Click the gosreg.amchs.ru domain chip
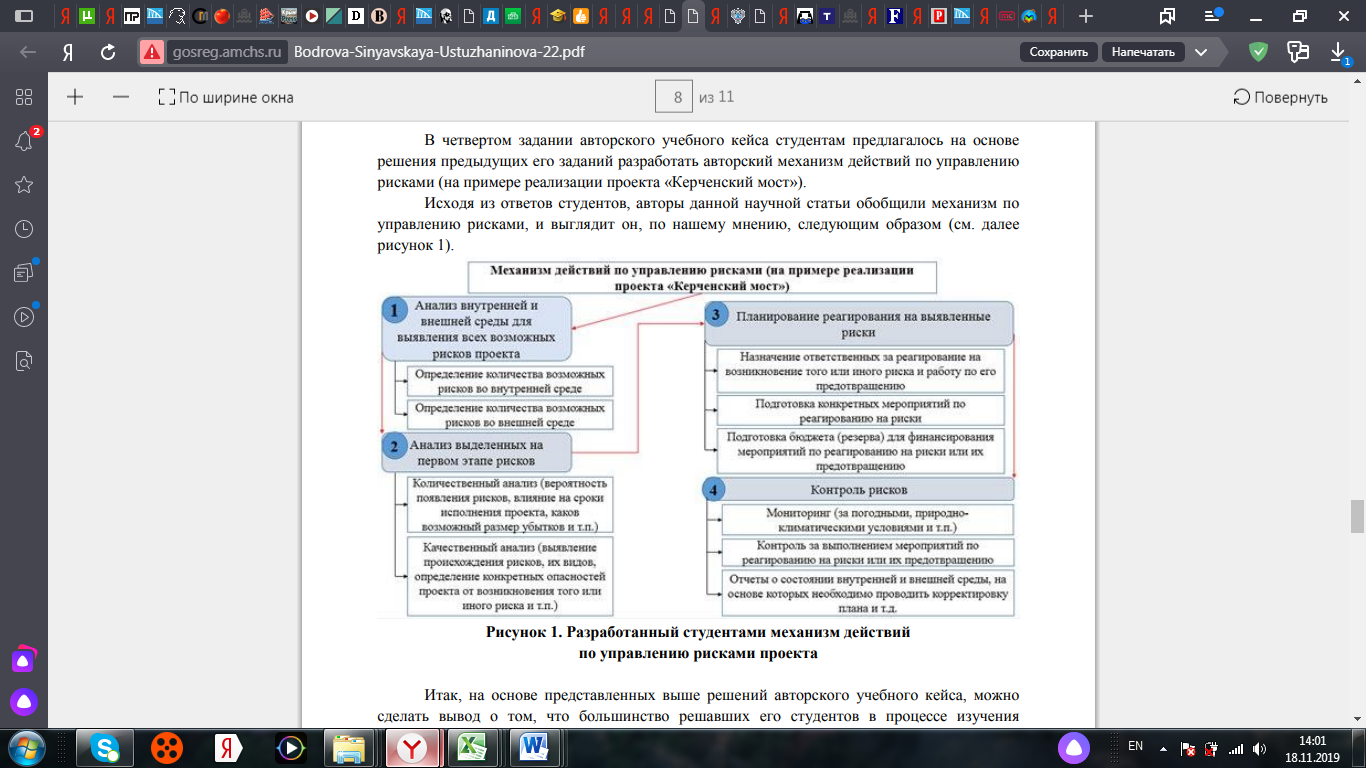 (229, 52)
